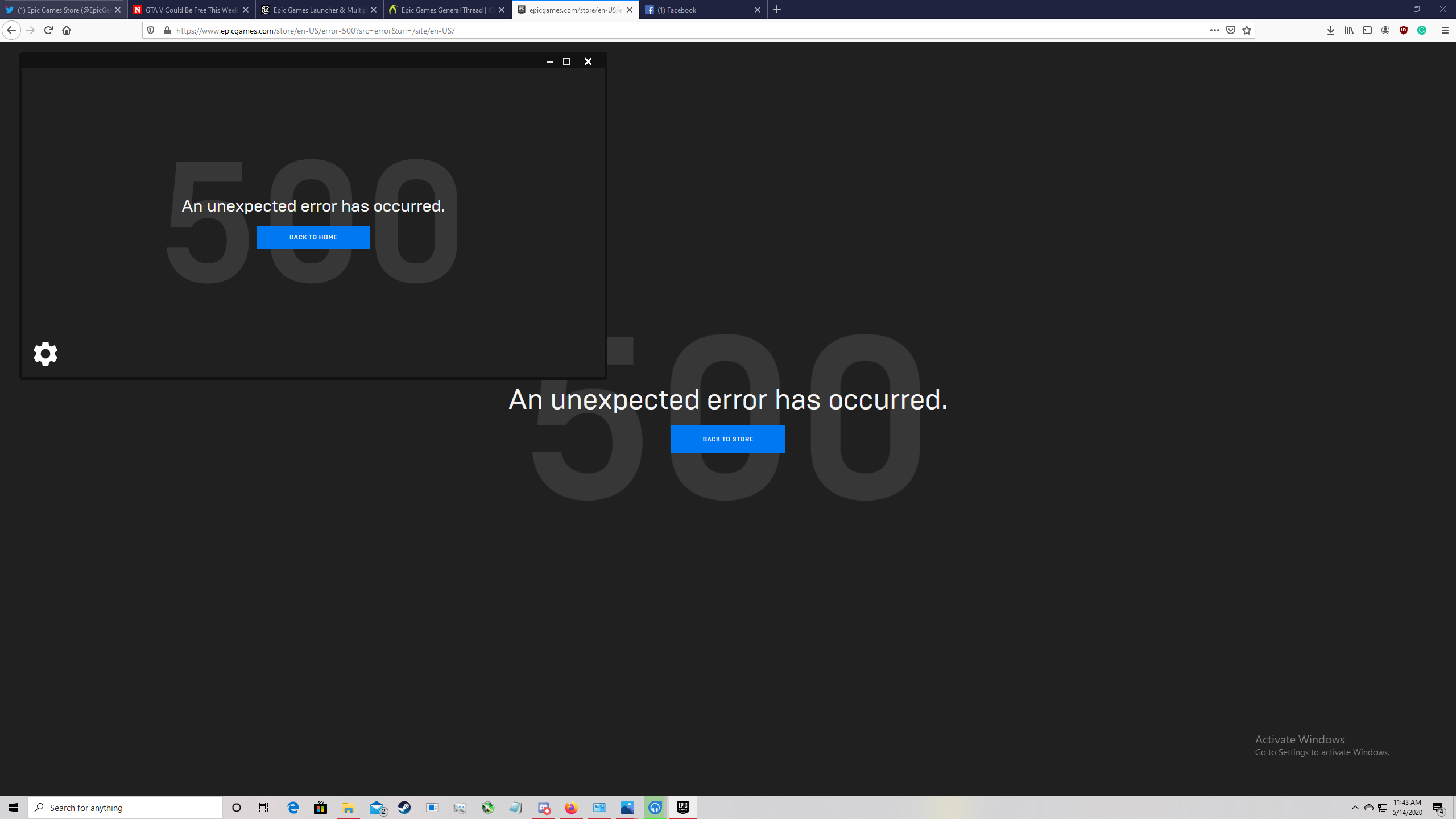Open Cortana from the taskbar

[x=237, y=808]
